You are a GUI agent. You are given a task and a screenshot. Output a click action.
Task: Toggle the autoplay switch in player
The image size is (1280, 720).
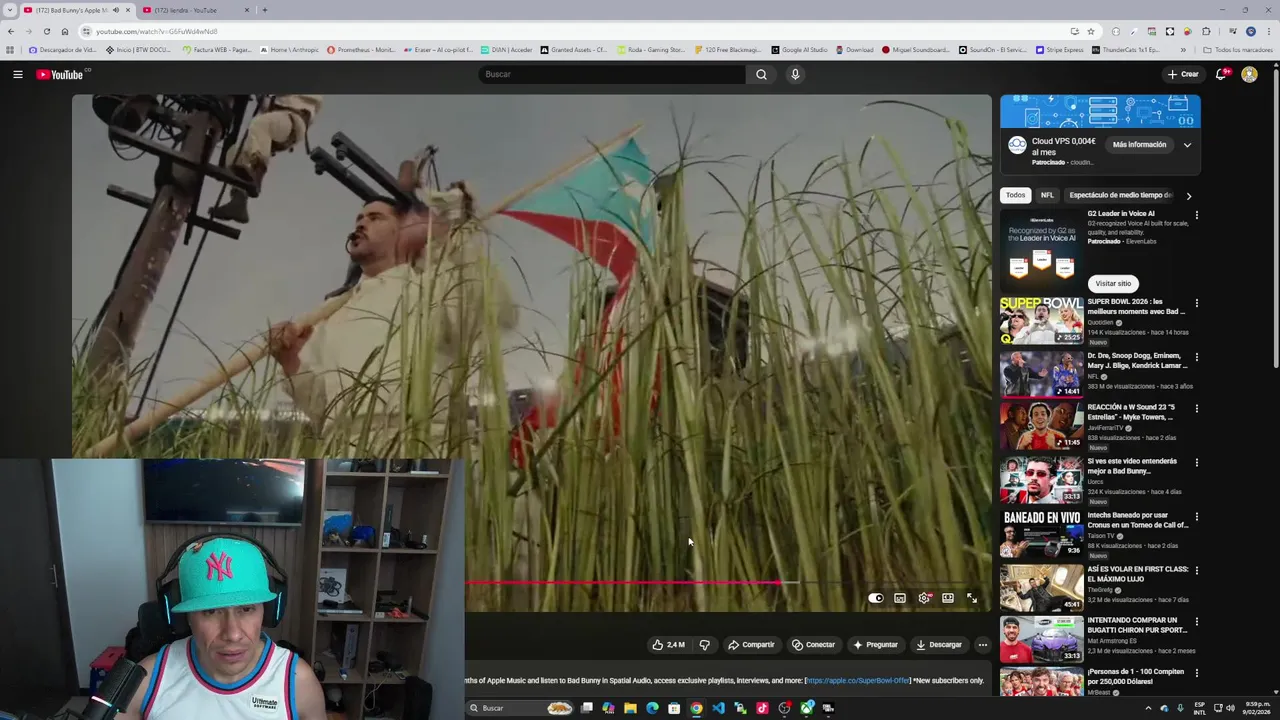(876, 598)
